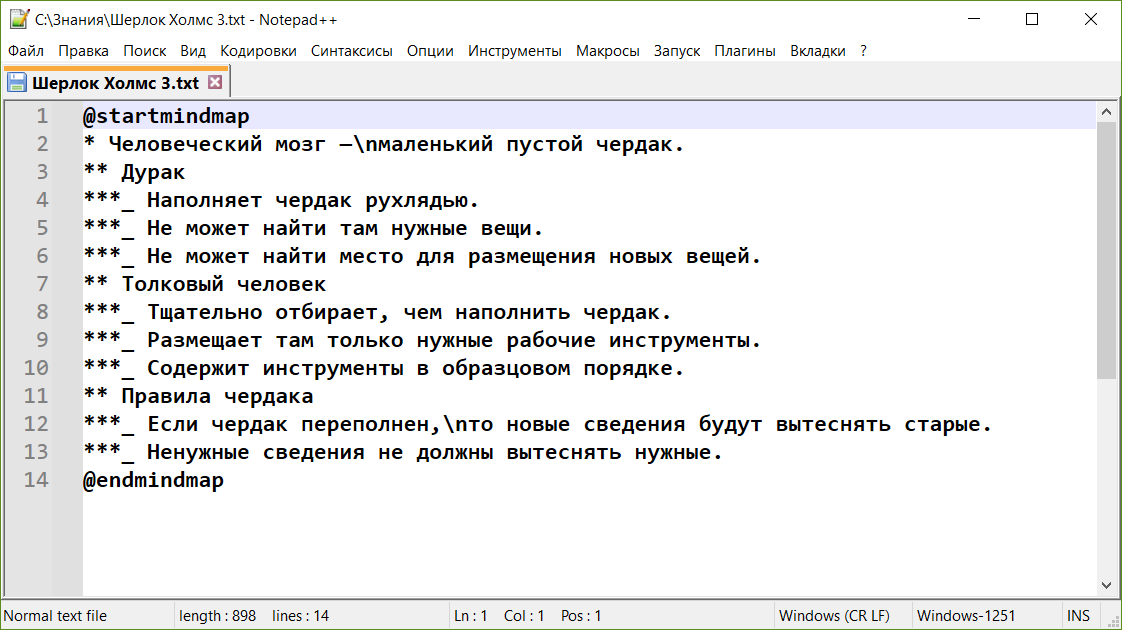
Task: Click 'Ненужные сведения не должны вытеснять нужные.'
Action: tap(435, 452)
